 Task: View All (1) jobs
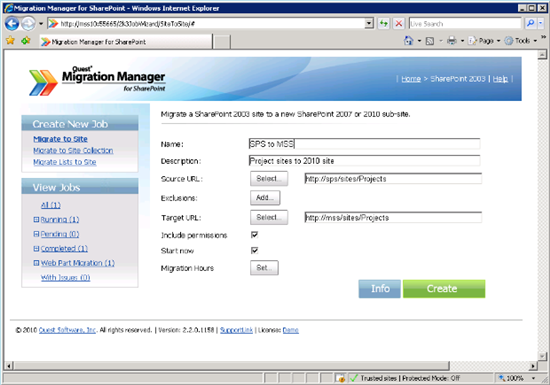[x=51, y=205]
